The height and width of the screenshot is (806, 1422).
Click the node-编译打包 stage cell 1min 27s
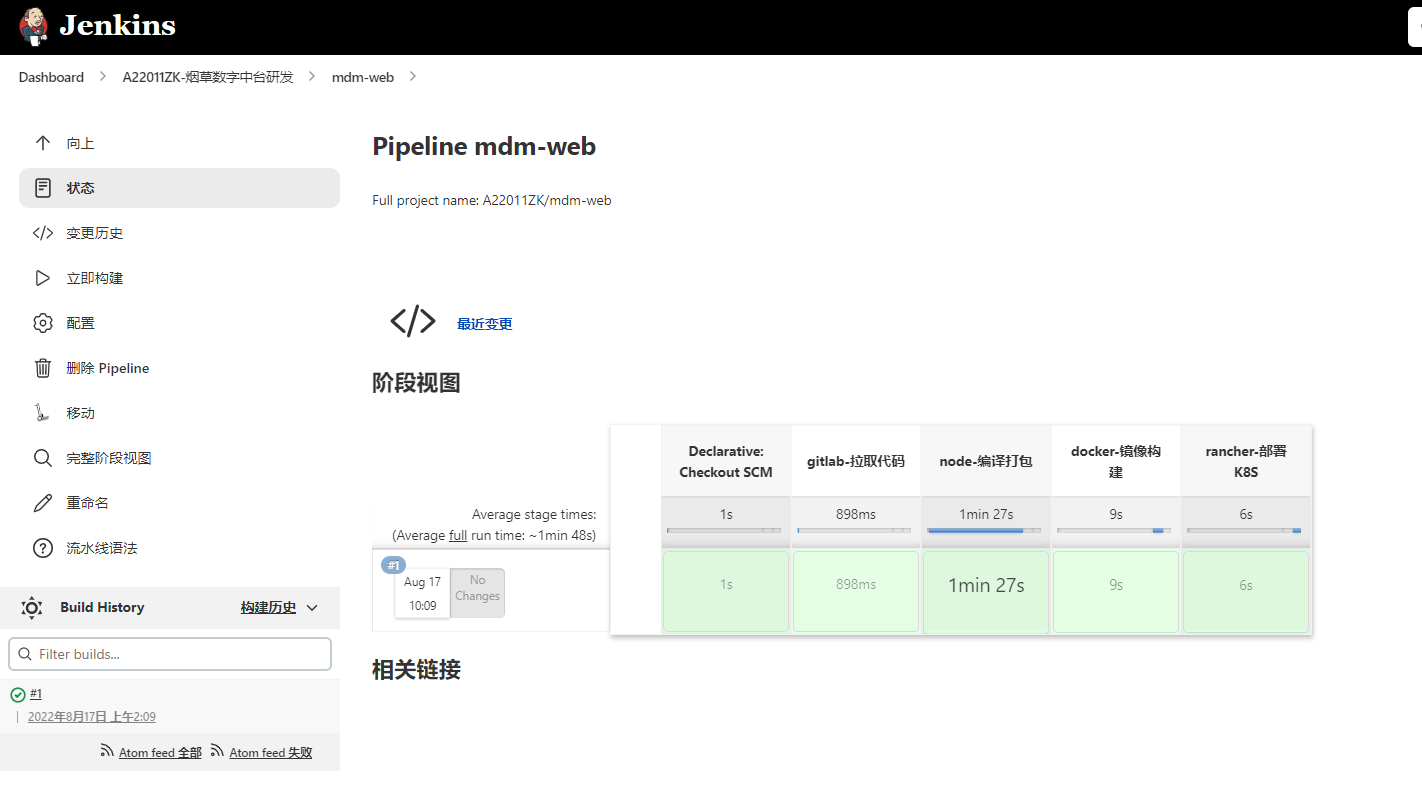(x=986, y=592)
